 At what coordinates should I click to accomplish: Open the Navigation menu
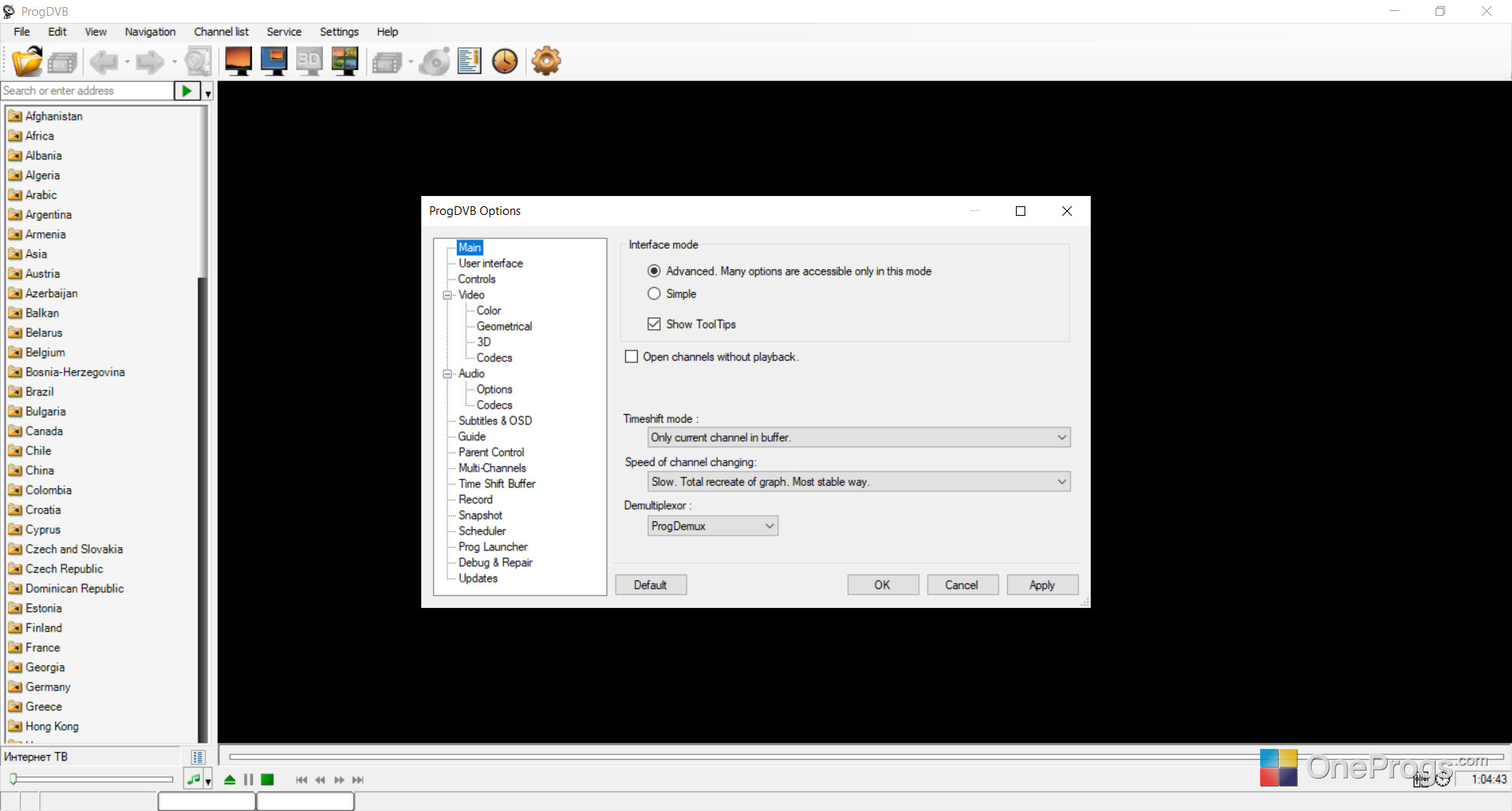[150, 31]
